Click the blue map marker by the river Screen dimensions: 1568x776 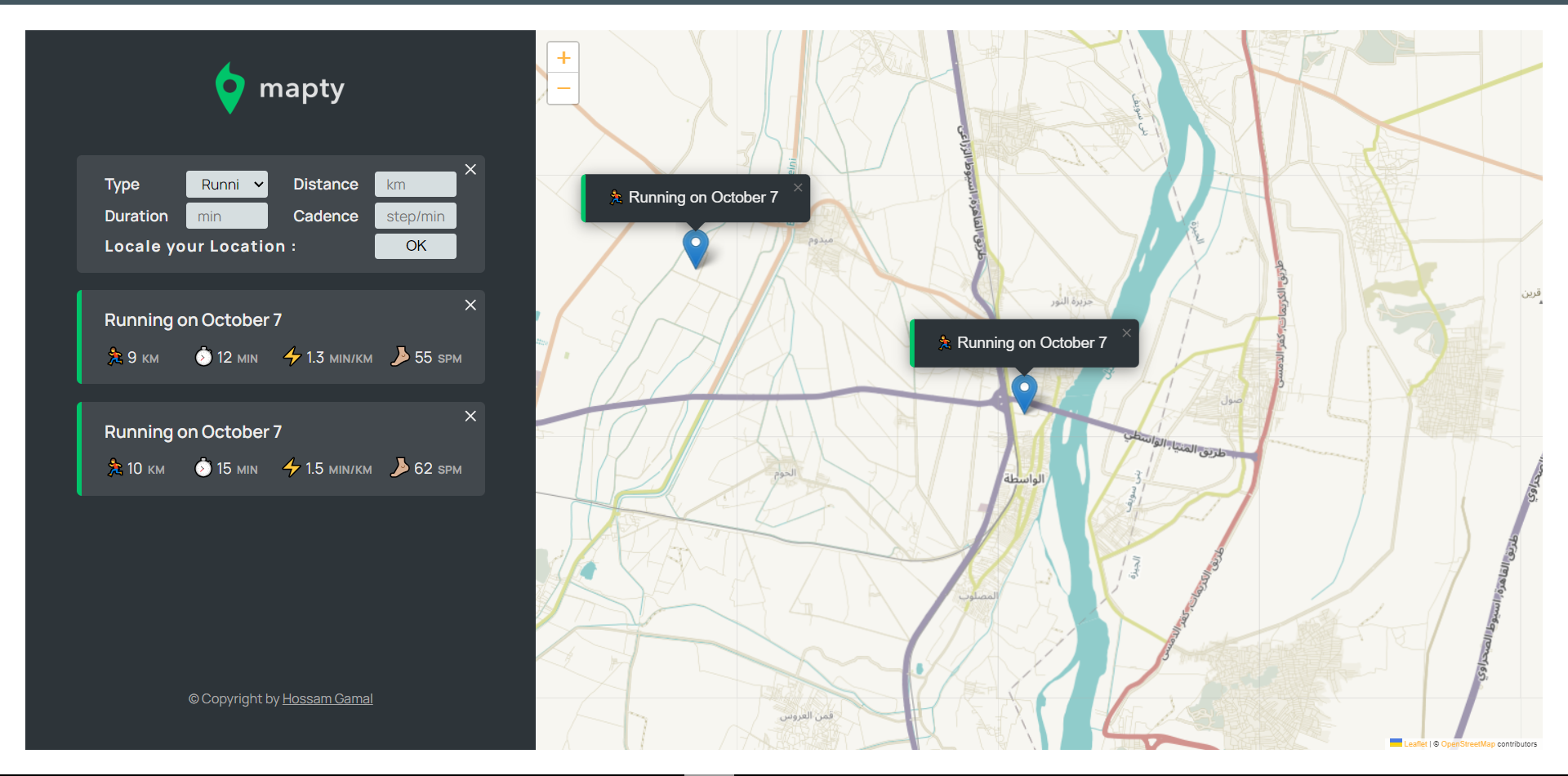[1024, 394]
